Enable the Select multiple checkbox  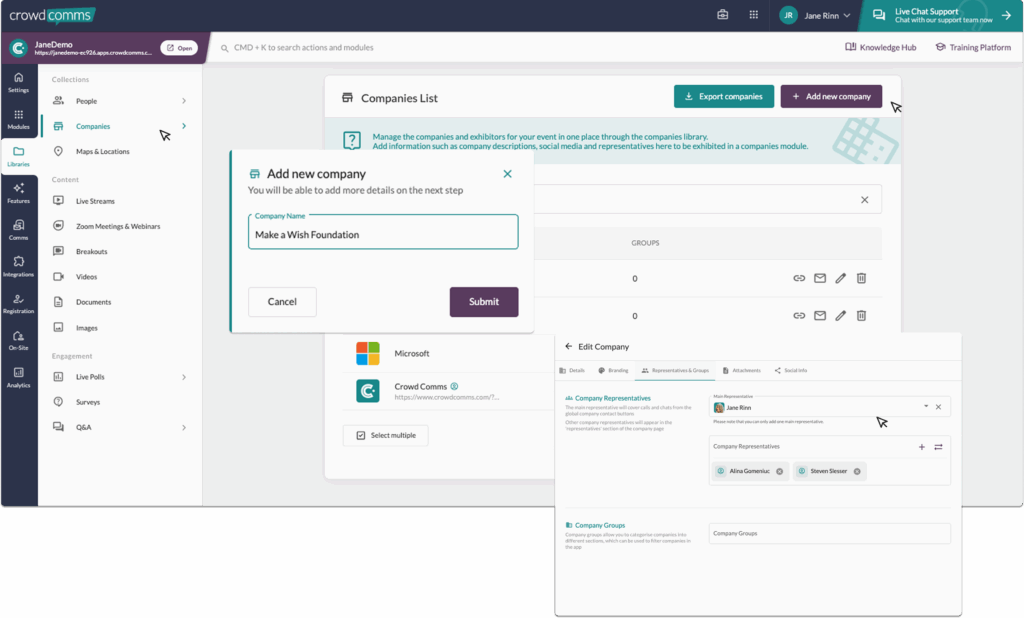tap(361, 435)
